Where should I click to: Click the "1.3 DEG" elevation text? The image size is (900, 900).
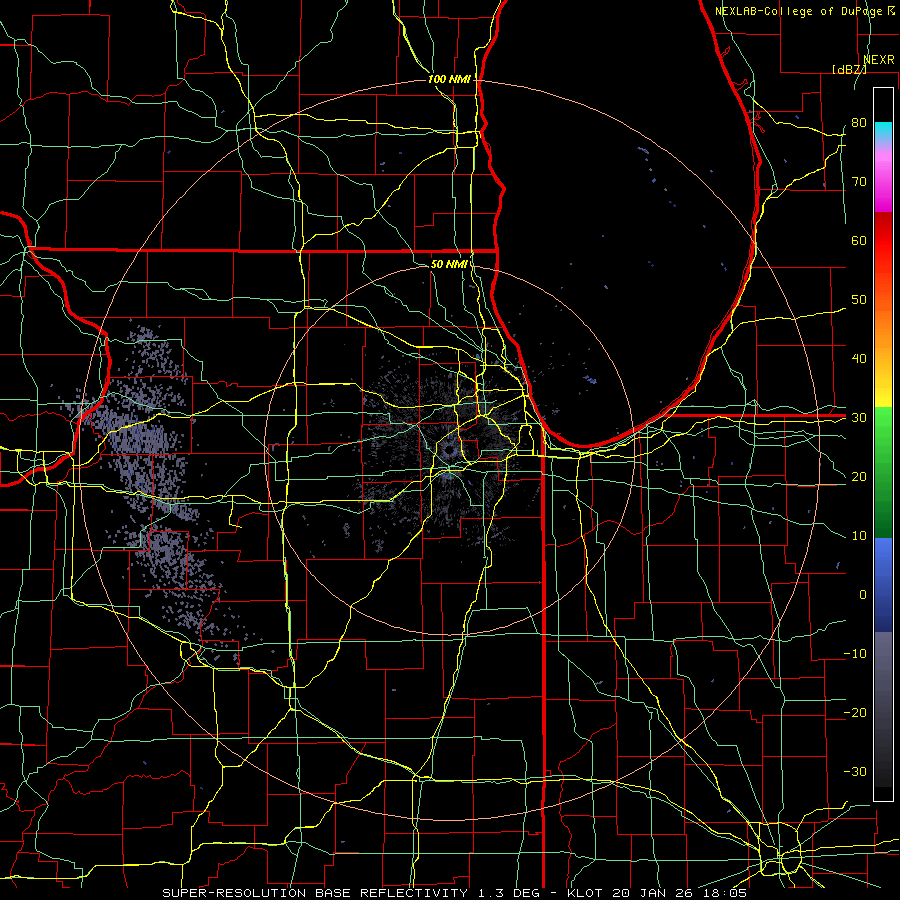point(508,893)
